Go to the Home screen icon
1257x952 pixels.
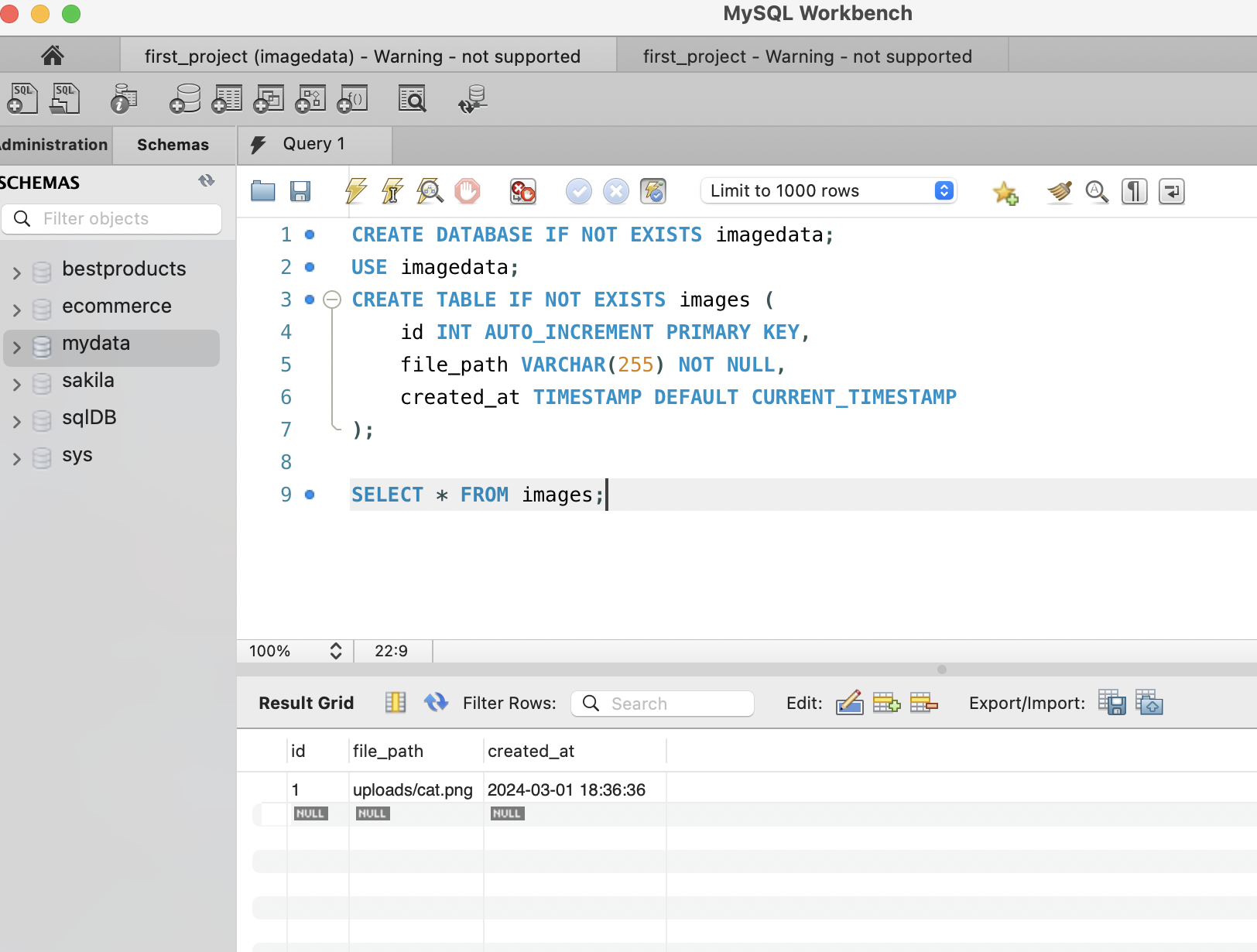pos(53,56)
